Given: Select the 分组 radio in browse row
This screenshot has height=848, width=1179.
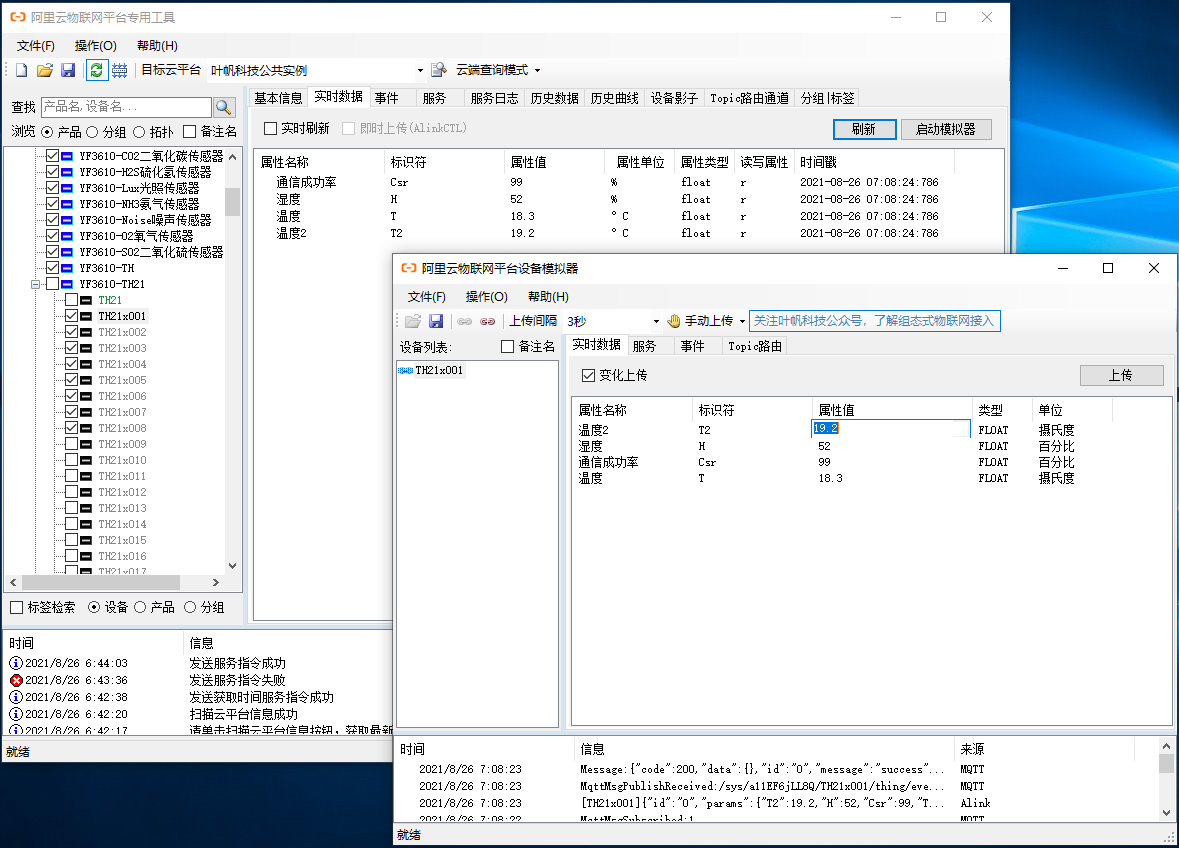Looking at the screenshot, I should pos(92,132).
